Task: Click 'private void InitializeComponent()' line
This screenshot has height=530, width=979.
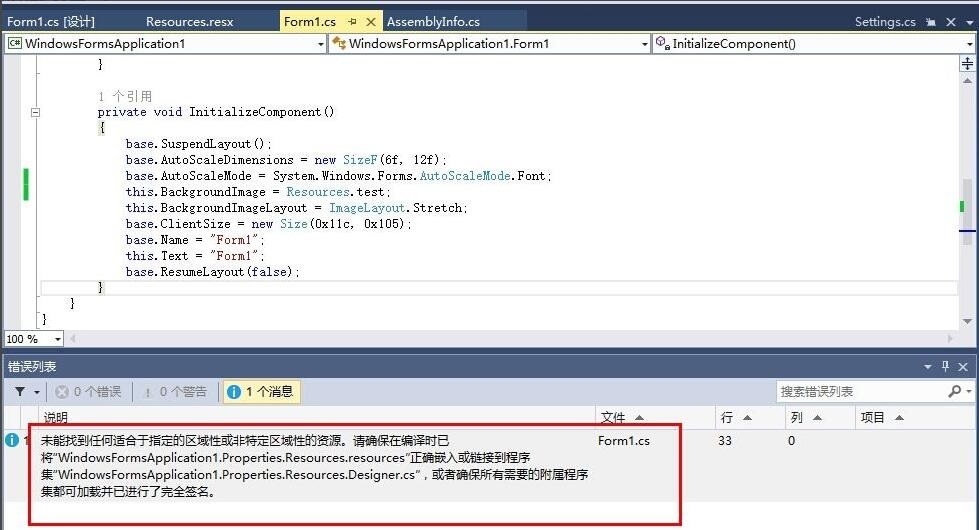Action: coord(215,112)
